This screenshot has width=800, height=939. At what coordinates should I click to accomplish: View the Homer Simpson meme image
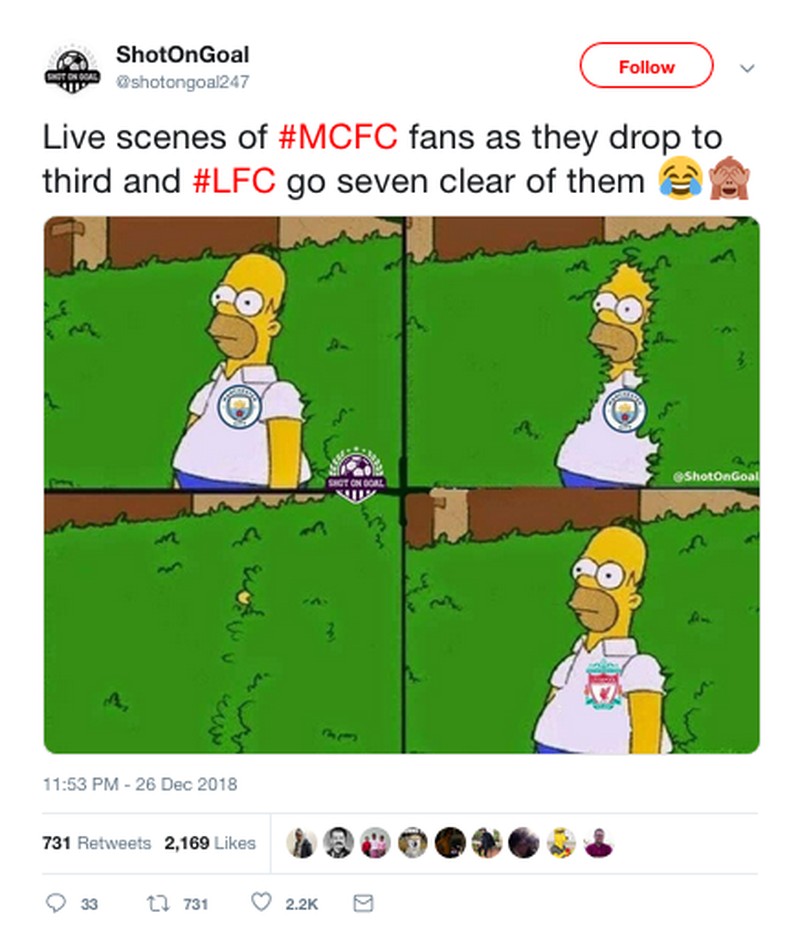pyautogui.click(x=401, y=485)
